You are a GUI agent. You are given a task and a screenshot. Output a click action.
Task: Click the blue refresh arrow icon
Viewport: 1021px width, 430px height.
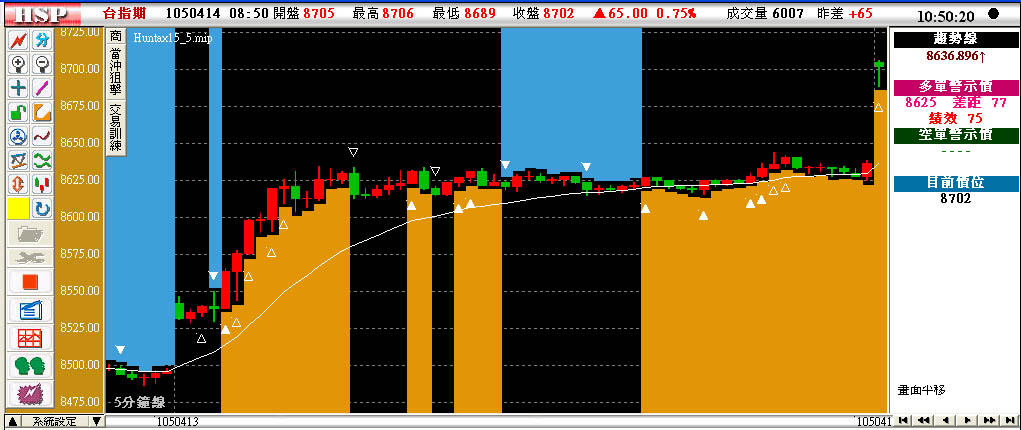[x=42, y=208]
